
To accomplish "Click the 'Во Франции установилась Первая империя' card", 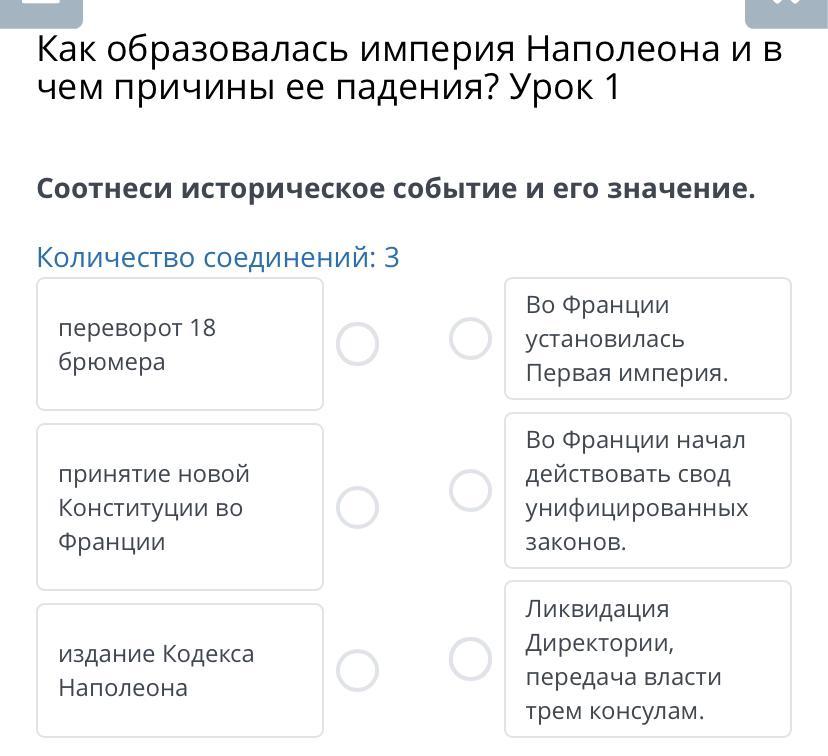I will point(647,339).
